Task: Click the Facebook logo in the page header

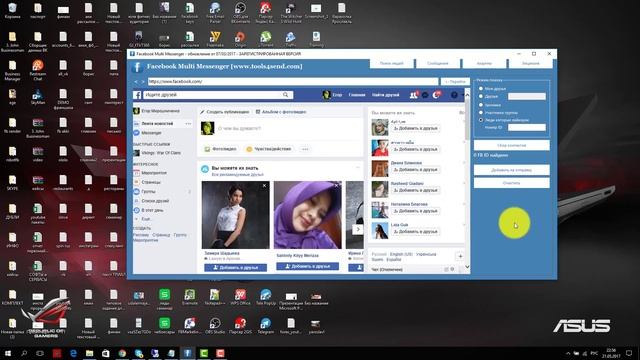Action: click(137, 95)
